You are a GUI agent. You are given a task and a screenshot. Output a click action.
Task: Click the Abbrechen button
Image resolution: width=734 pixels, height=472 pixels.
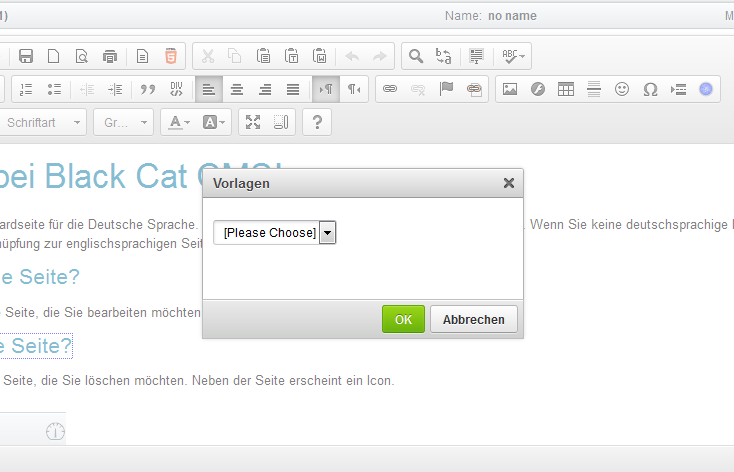(x=474, y=320)
